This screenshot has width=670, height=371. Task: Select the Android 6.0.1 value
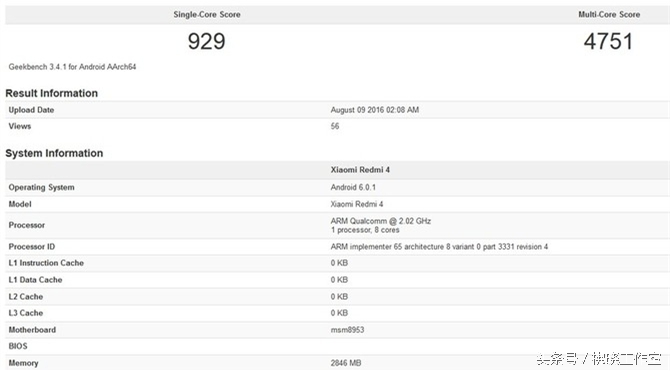(x=353, y=187)
